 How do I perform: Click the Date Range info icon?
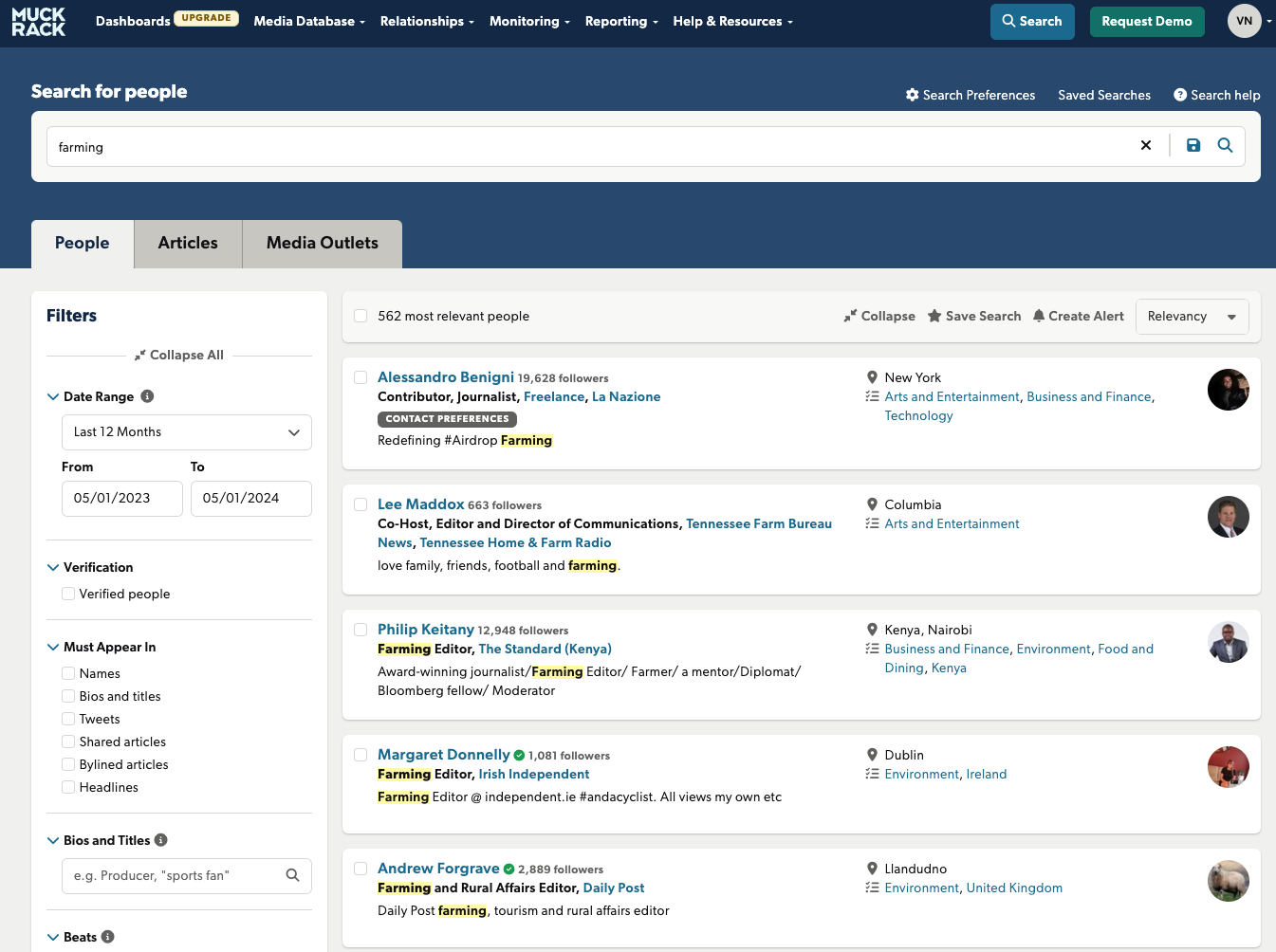(147, 396)
